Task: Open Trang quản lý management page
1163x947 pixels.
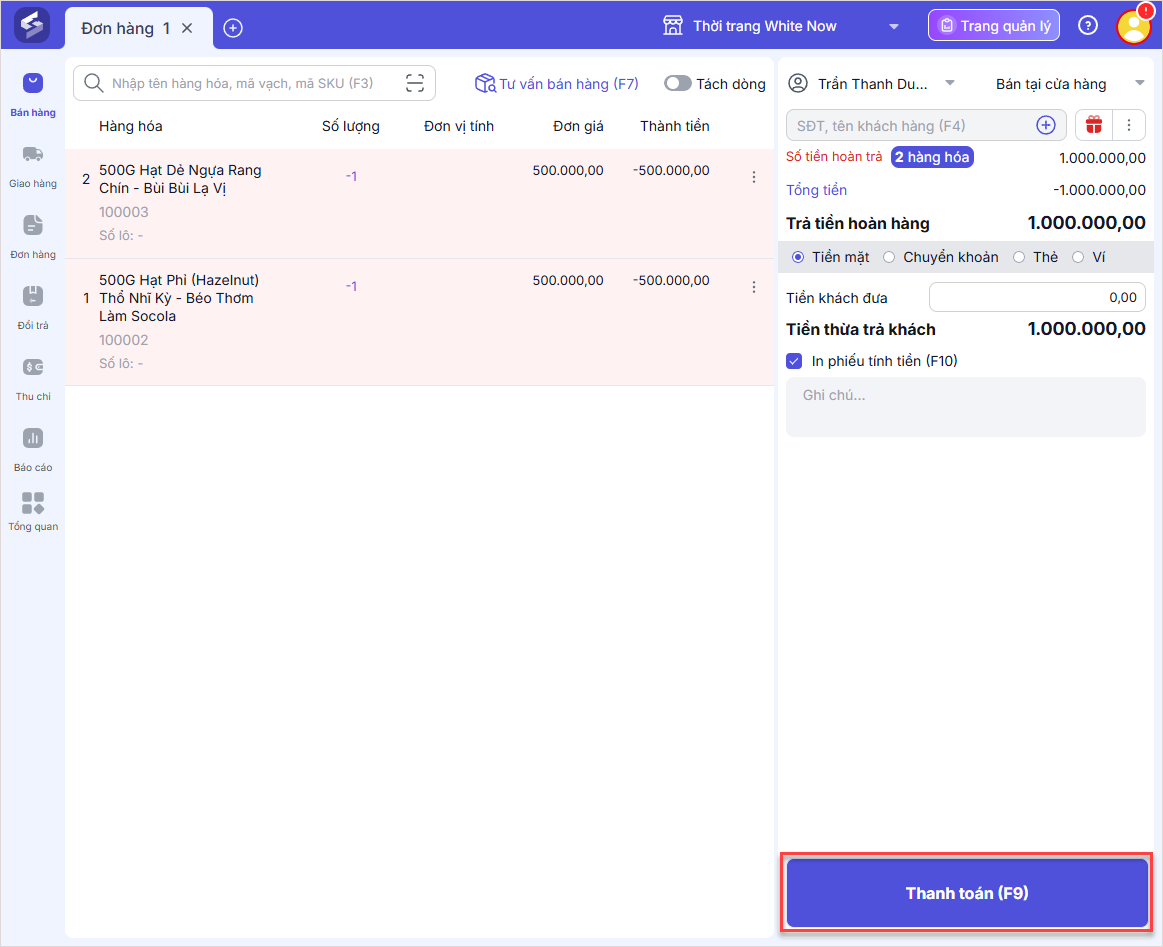Action: pyautogui.click(x=993, y=26)
